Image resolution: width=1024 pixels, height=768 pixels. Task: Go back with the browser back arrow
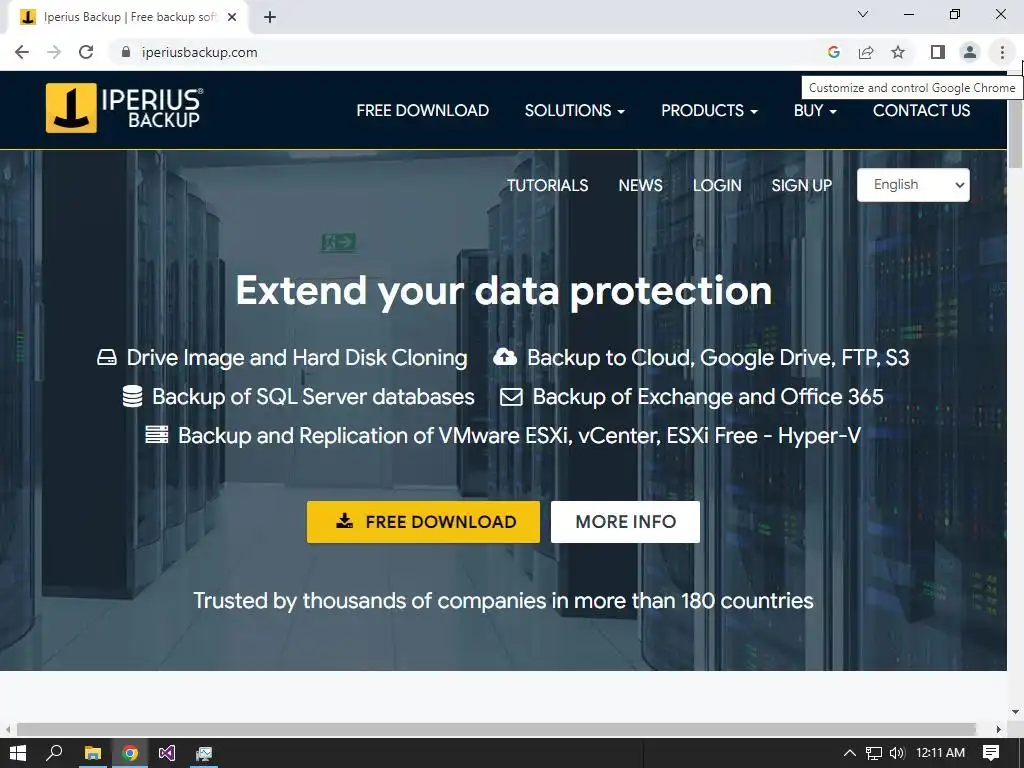coord(22,52)
